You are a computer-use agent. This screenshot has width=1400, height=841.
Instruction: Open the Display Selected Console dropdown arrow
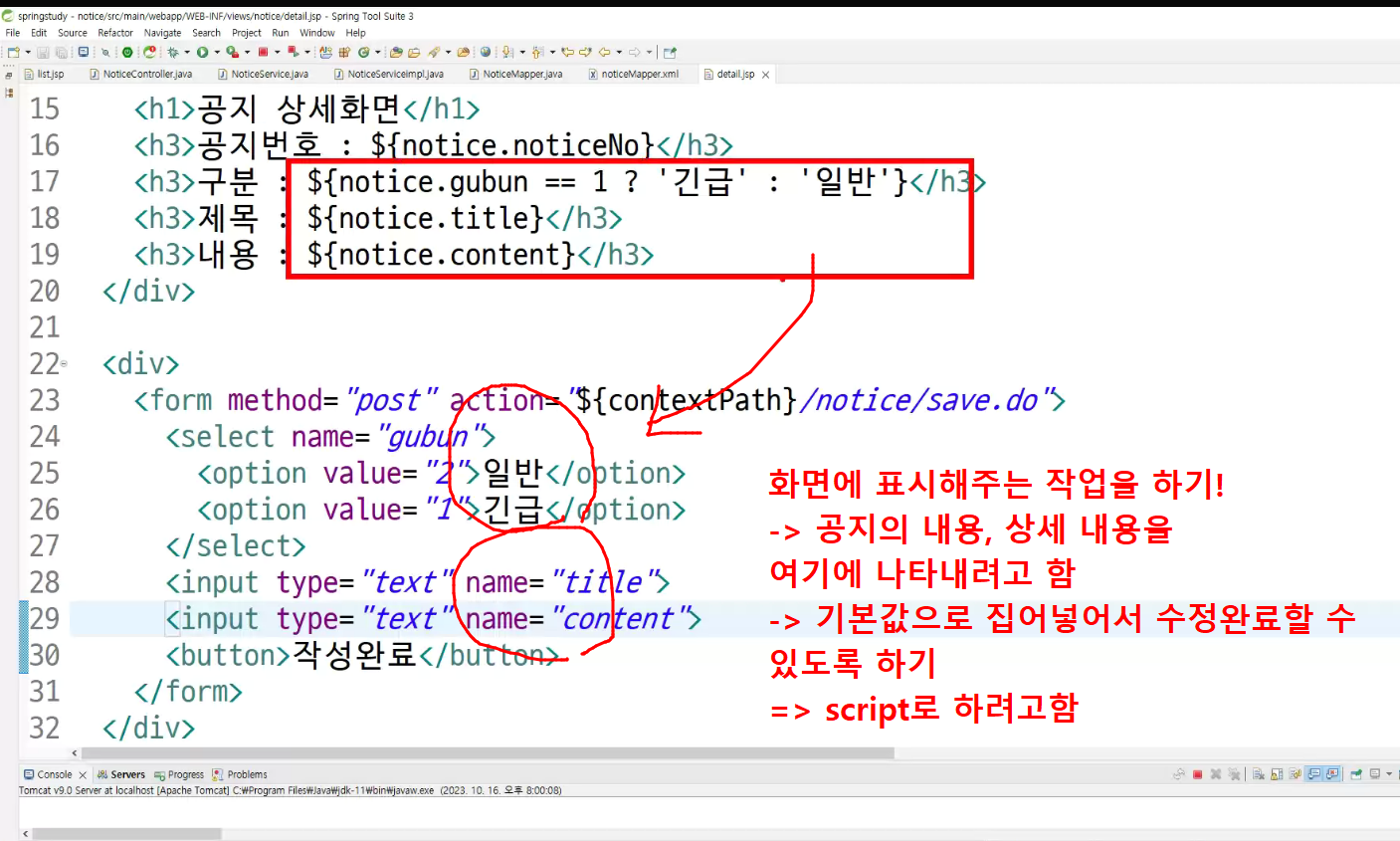(1389, 774)
